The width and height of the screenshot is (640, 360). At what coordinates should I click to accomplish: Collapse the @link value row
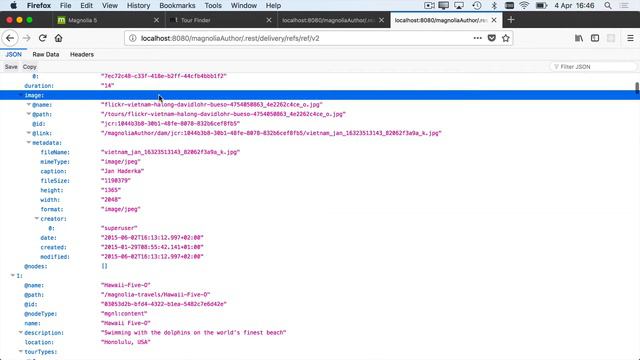coord(29,133)
